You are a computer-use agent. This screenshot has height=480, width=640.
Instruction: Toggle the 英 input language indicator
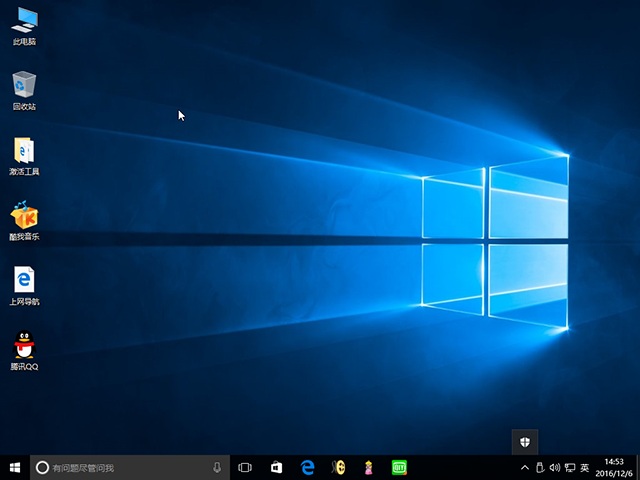click(x=583, y=468)
